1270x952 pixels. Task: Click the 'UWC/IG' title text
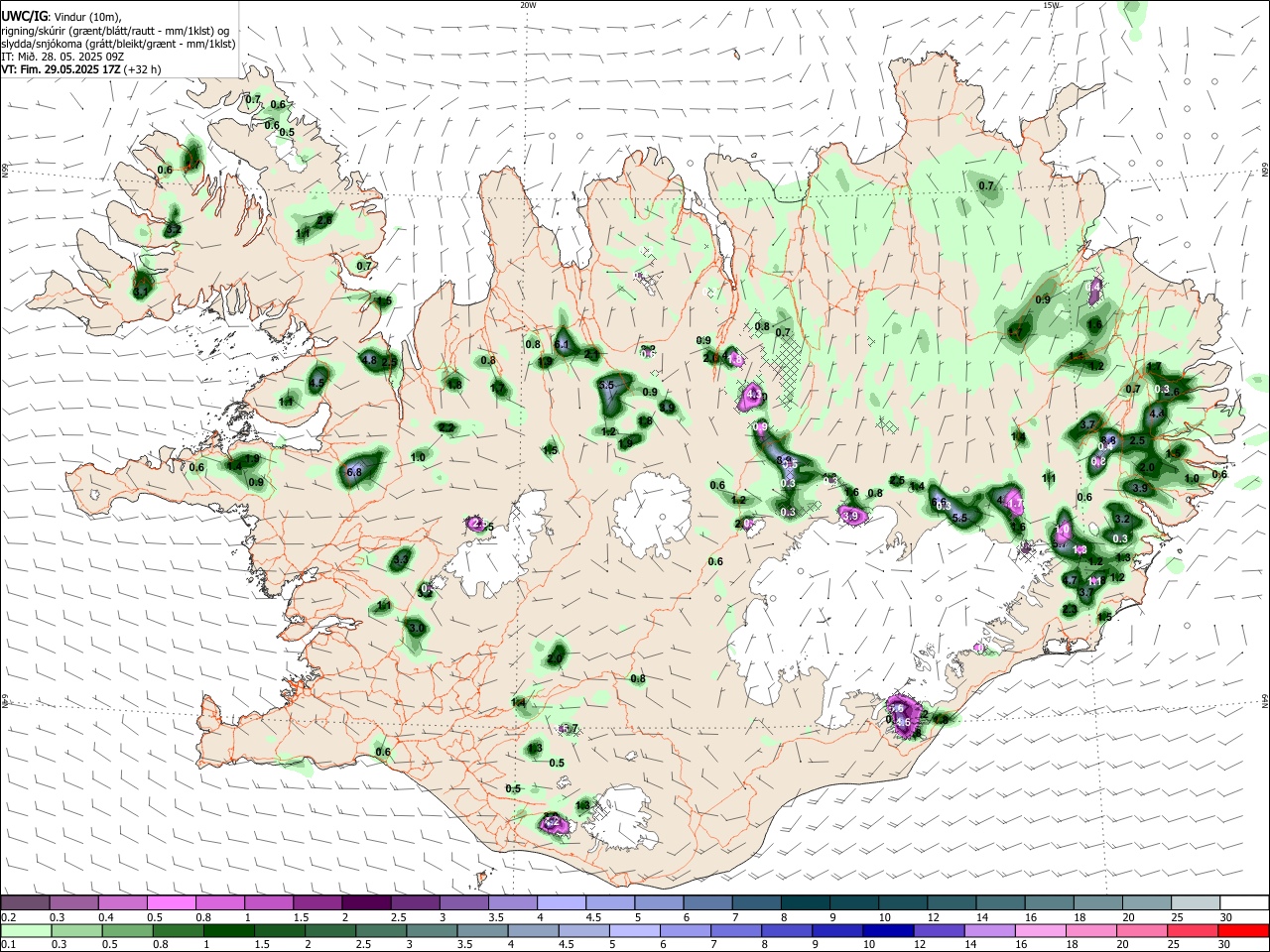click(24, 17)
